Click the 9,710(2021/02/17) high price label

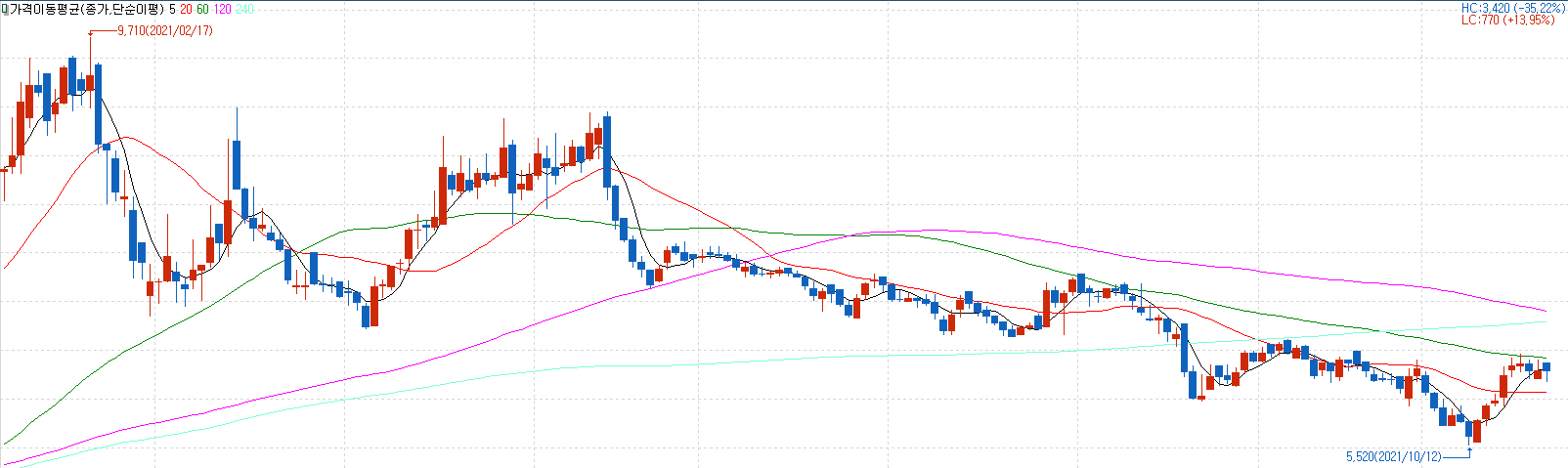pos(164,31)
